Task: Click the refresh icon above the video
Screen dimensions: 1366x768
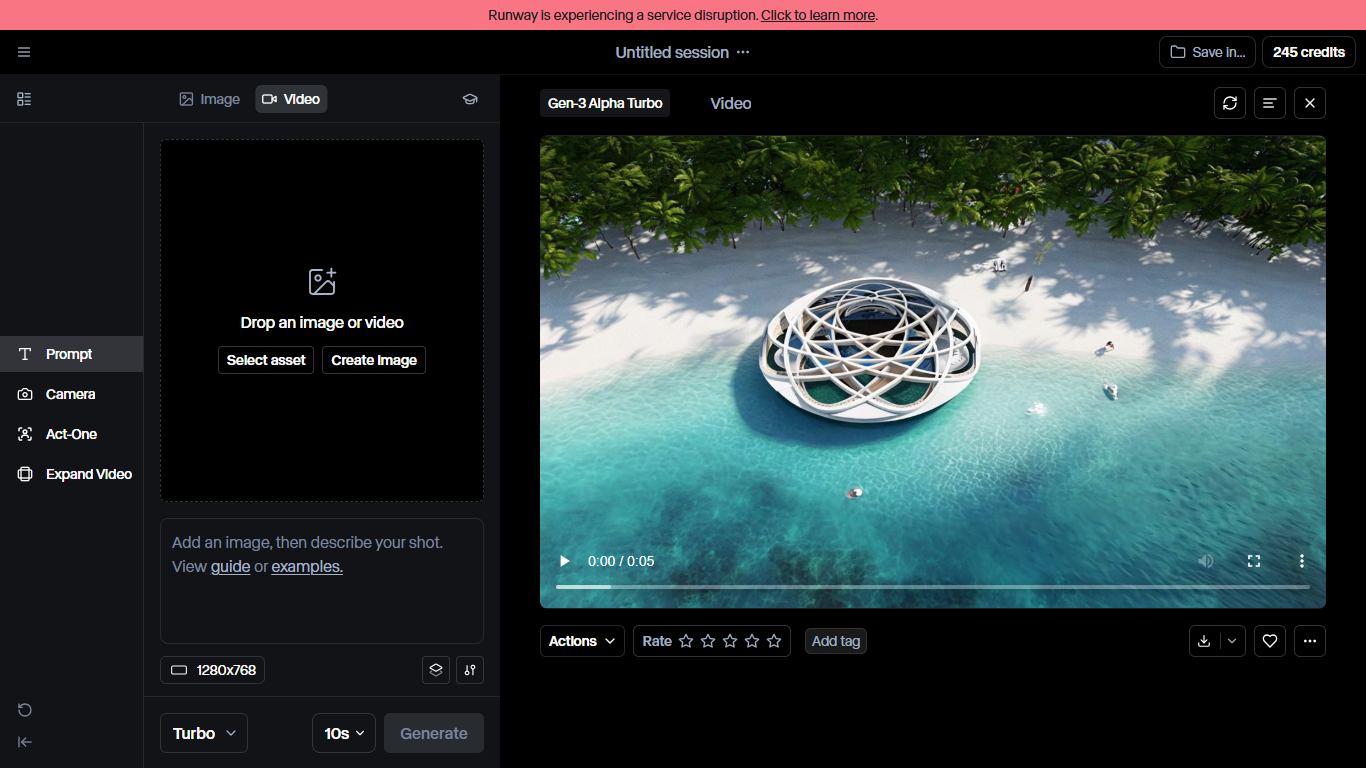Action: (x=1230, y=103)
